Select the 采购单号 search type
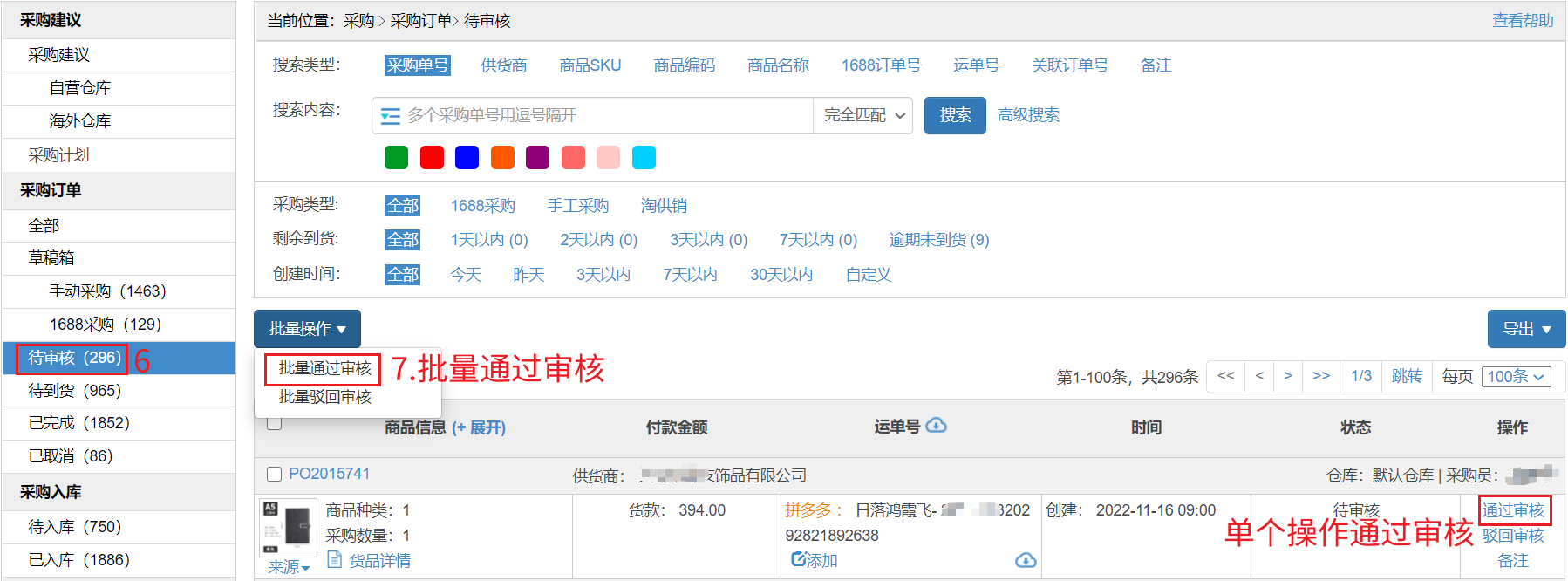Screen dimensions: 1568x581 418,65
